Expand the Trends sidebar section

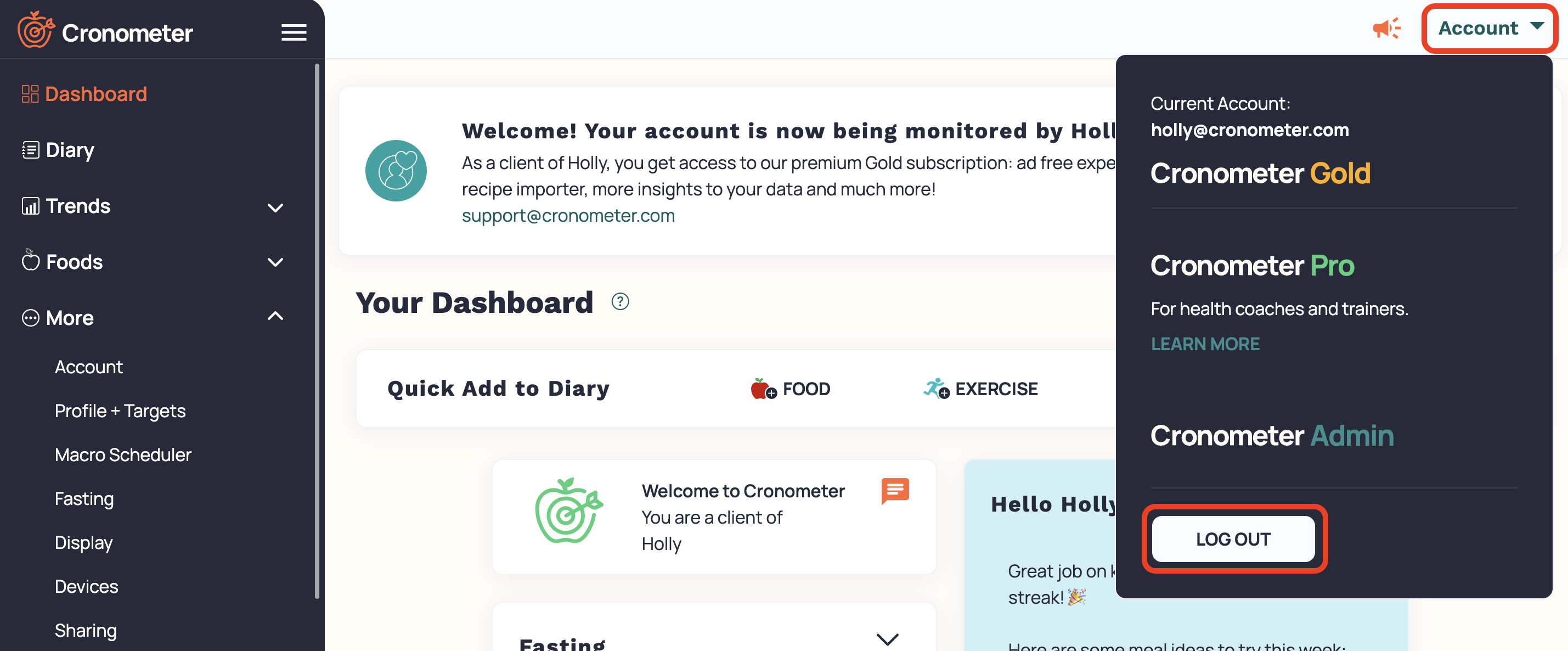(x=275, y=207)
